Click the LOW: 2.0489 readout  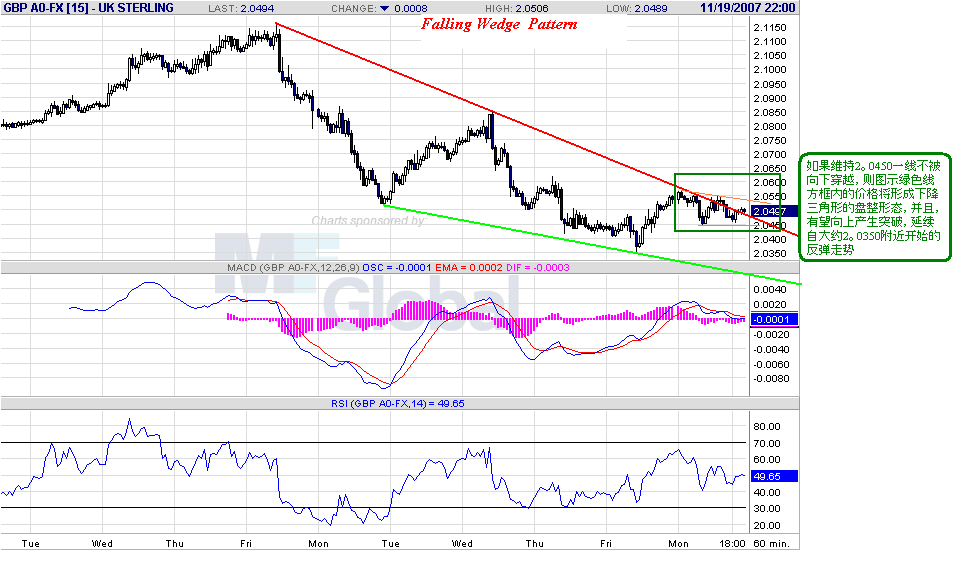tap(636, 9)
